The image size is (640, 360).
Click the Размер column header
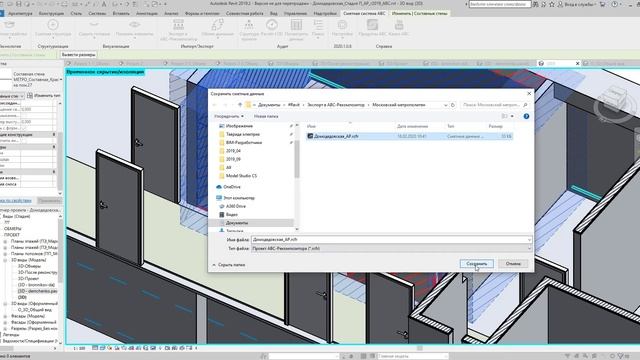[x=496, y=126]
